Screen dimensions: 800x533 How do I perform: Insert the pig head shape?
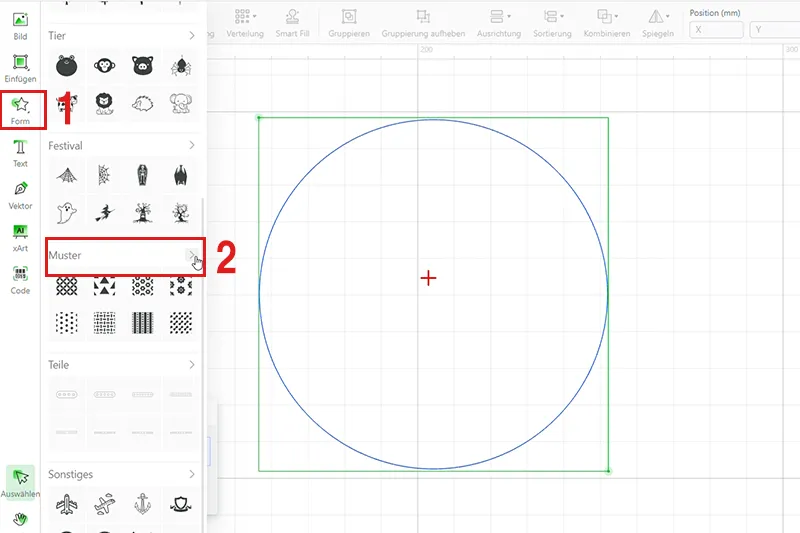[143, 66]
